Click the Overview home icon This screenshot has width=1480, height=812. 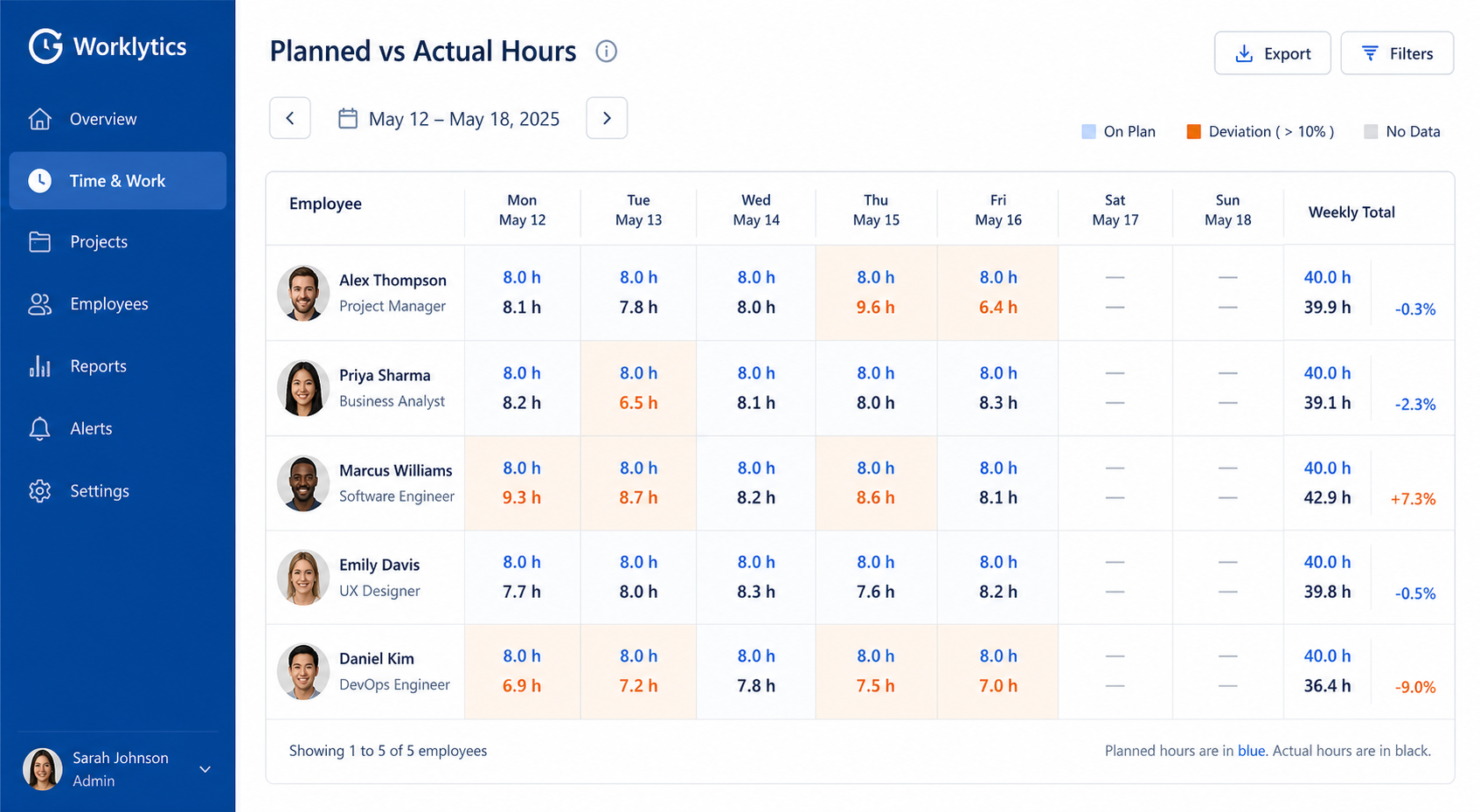coord(40,119)
